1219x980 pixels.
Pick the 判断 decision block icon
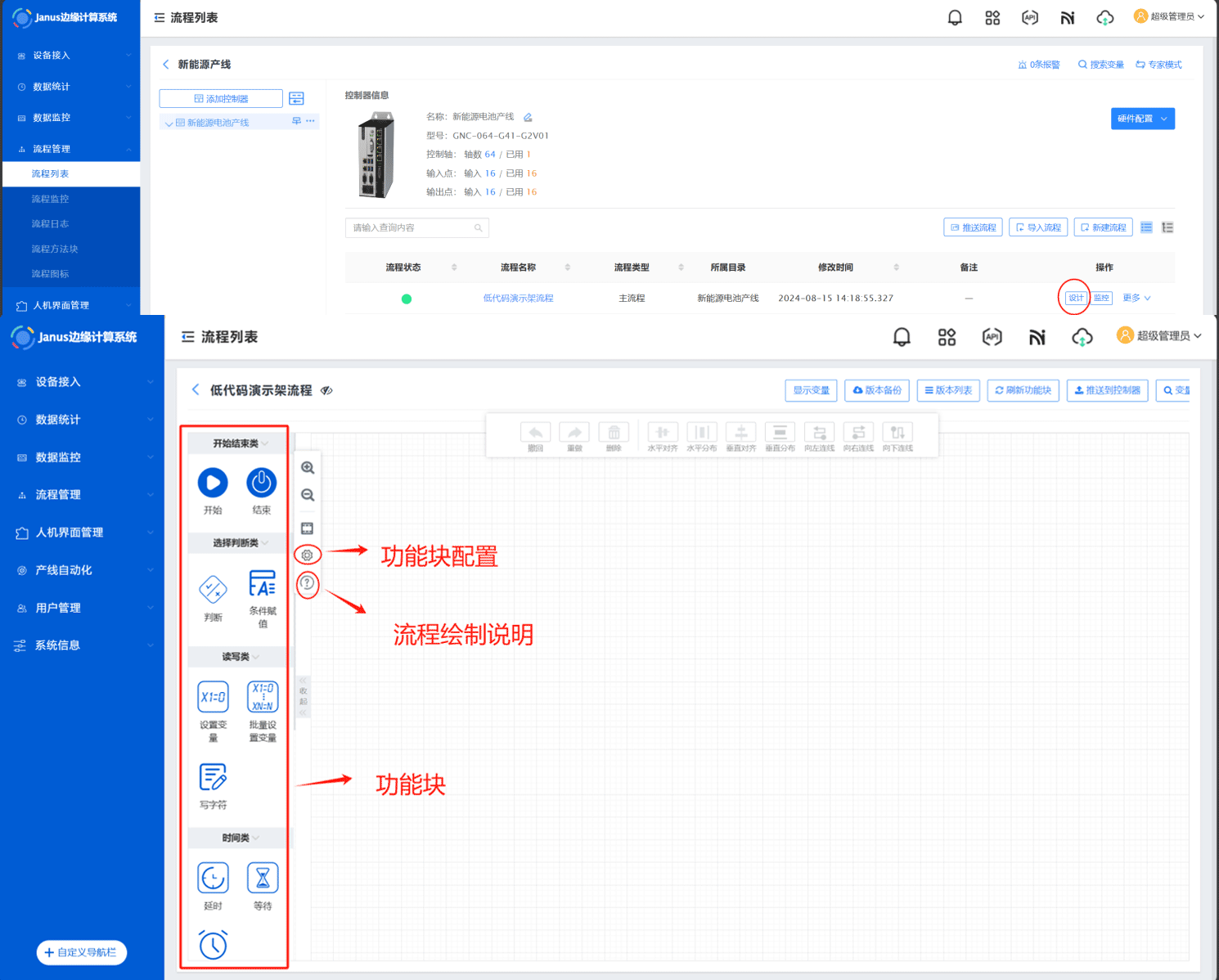click(213, 589)
